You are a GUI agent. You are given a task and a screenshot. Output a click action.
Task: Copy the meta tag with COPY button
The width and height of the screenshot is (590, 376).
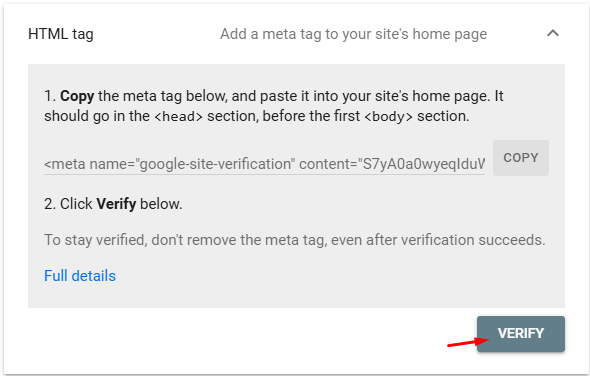[x=521, y=158]
